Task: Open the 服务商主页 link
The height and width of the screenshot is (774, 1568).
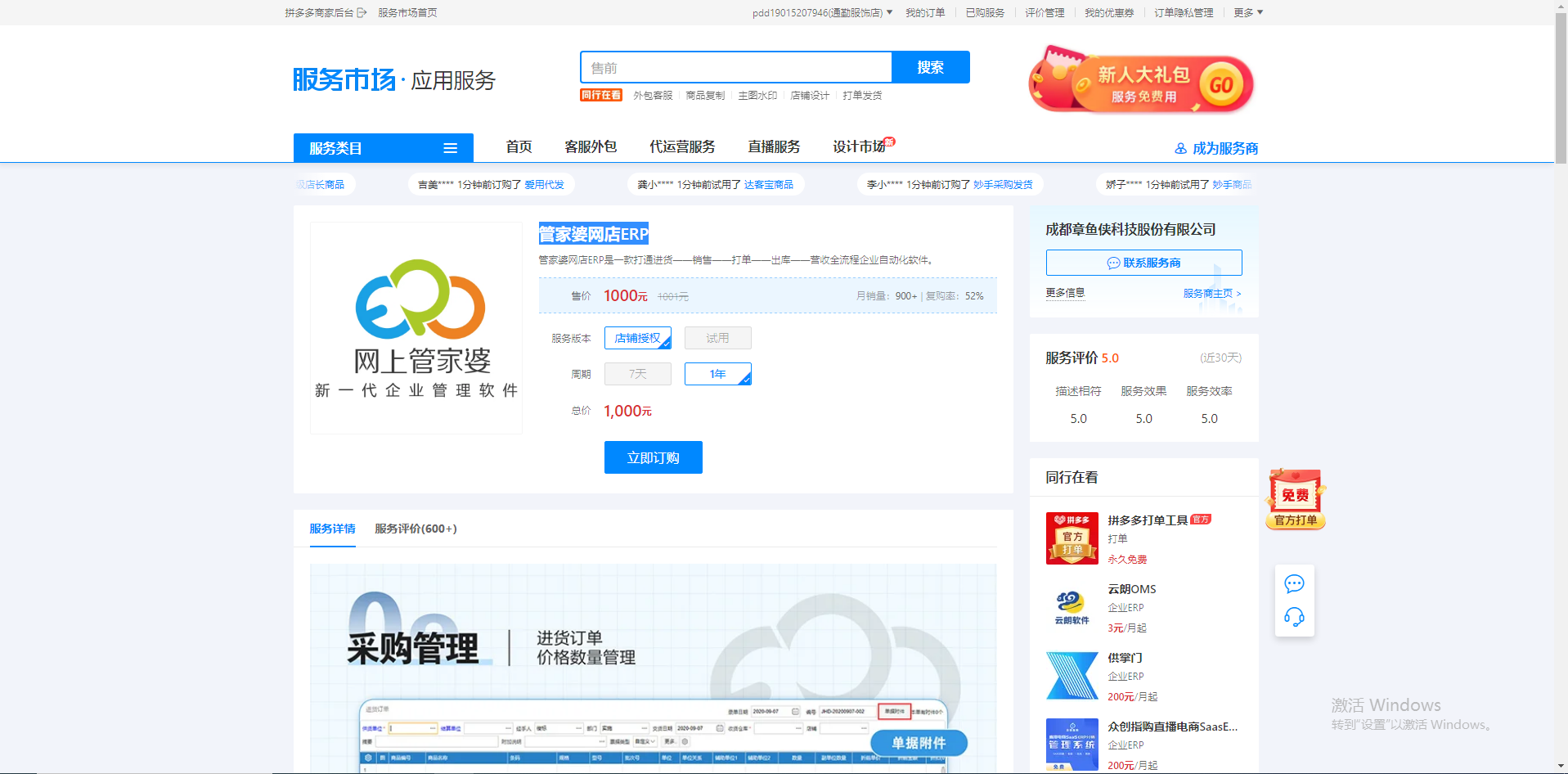Action: pos(1212,293)
